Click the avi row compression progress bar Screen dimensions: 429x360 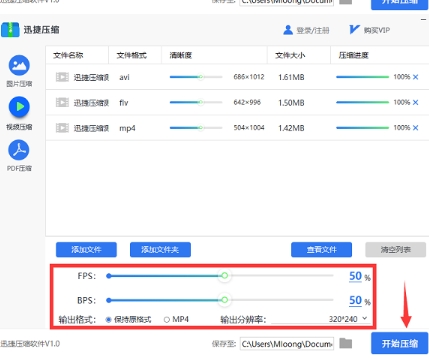[x=362, y=77]
